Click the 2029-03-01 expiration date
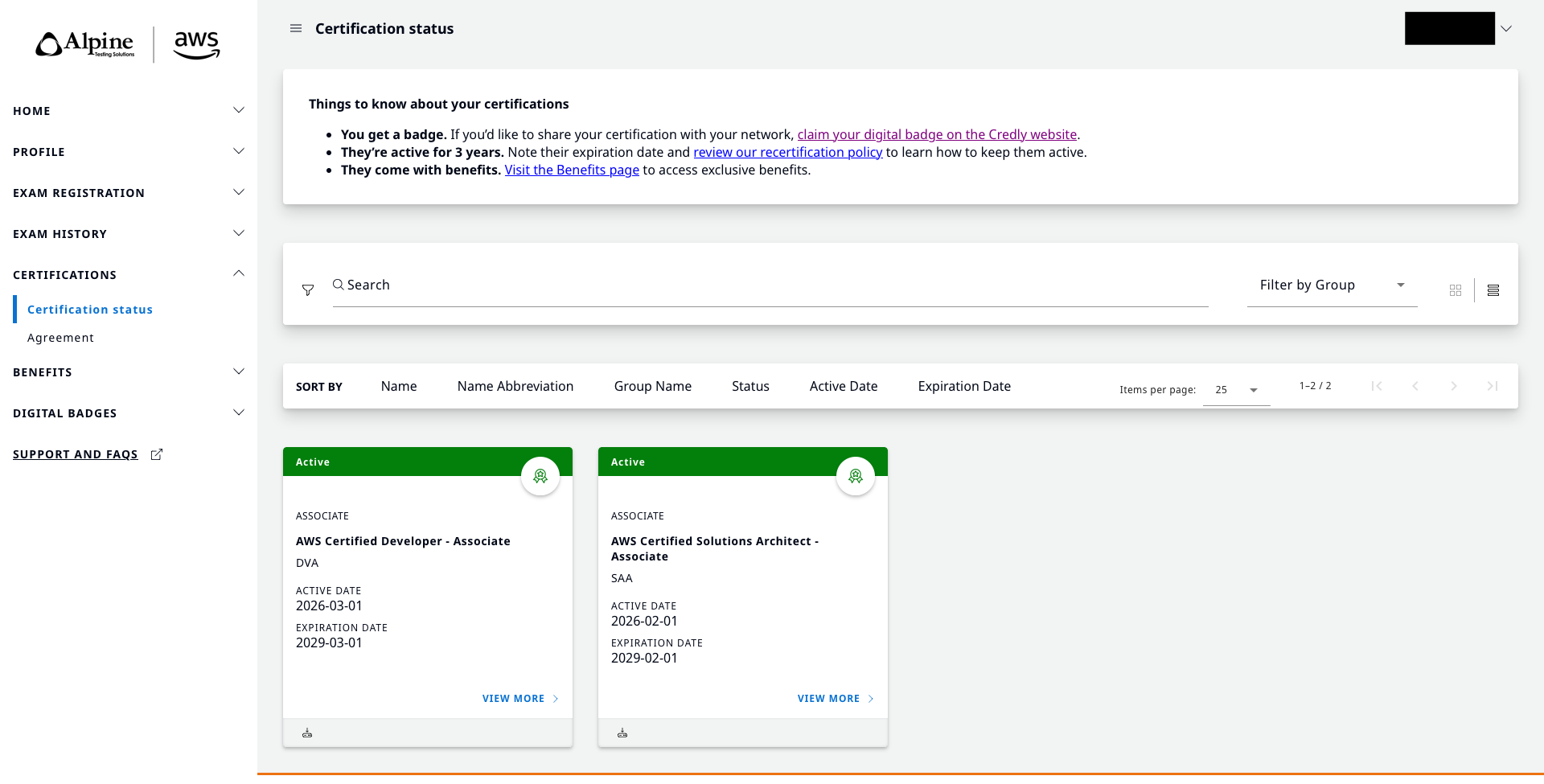Viewport: 1544px width, 784px height. [329, 642]
